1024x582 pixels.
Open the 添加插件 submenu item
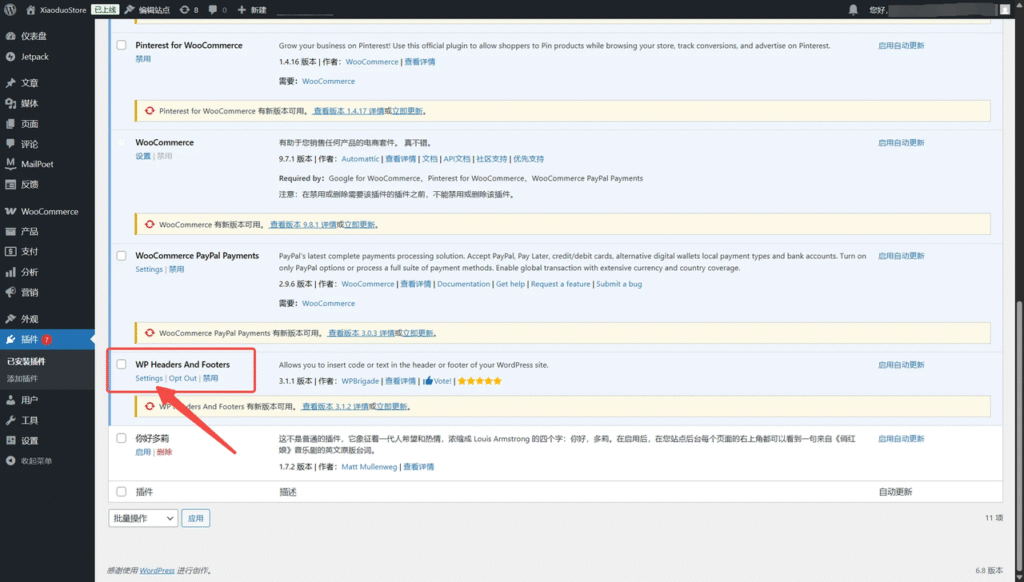22,379
